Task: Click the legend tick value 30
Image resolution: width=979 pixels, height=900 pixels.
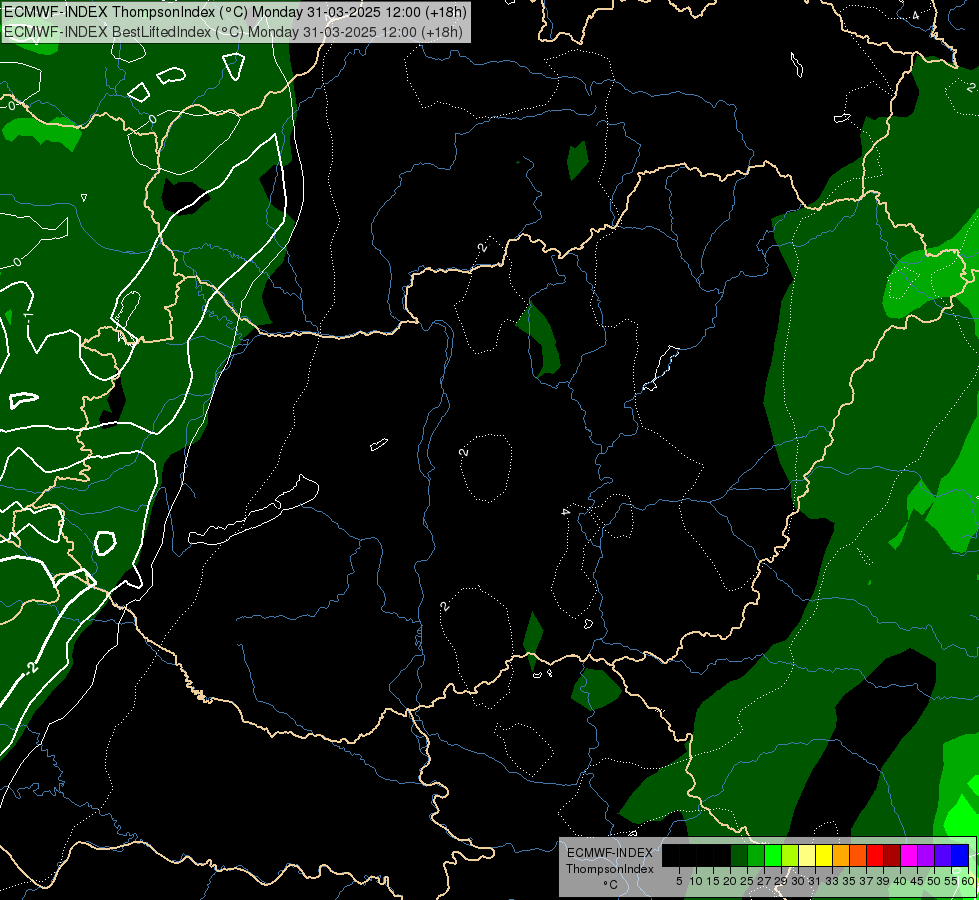Action: 798,881
